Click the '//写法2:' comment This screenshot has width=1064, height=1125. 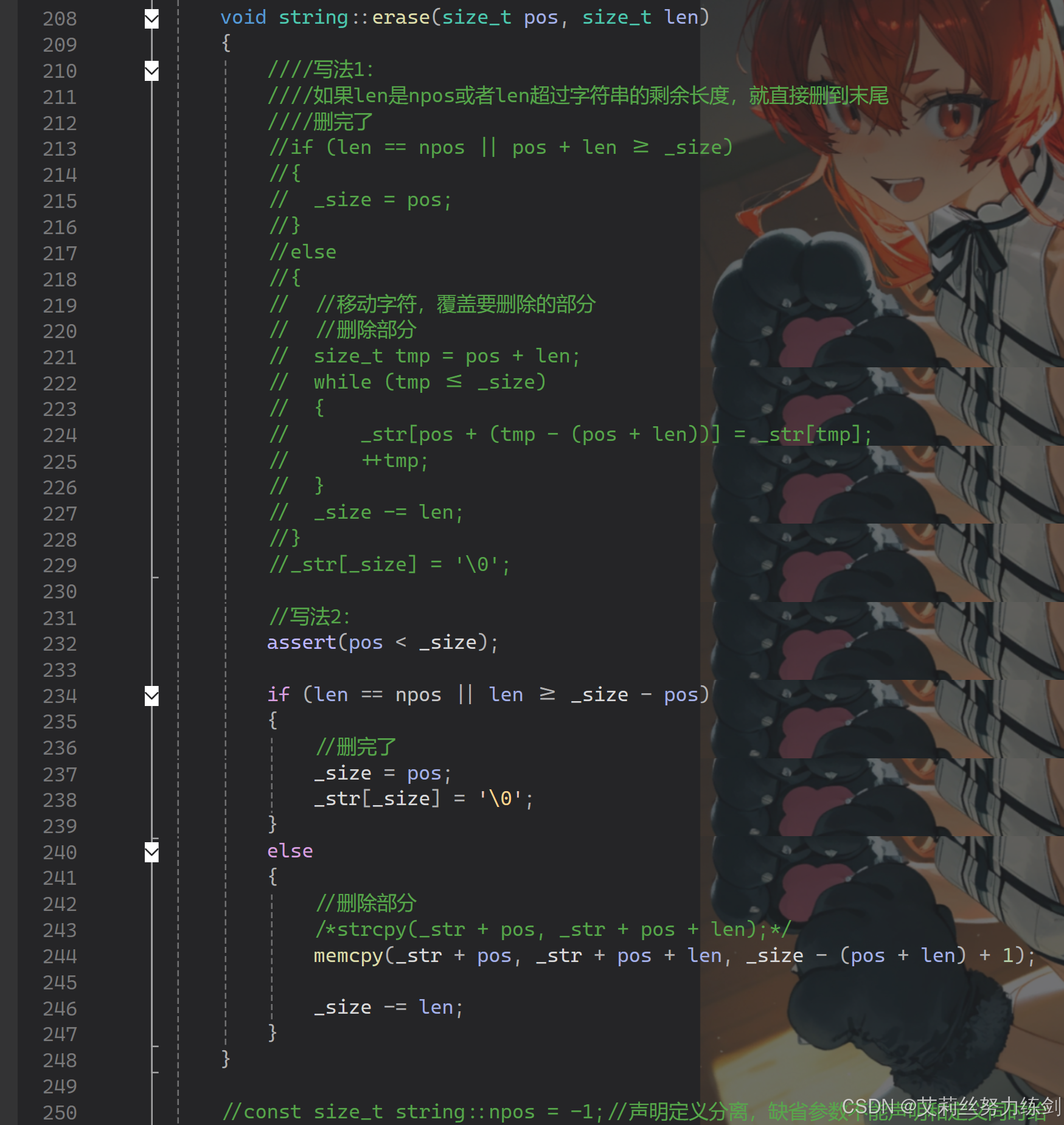(310, 617)
